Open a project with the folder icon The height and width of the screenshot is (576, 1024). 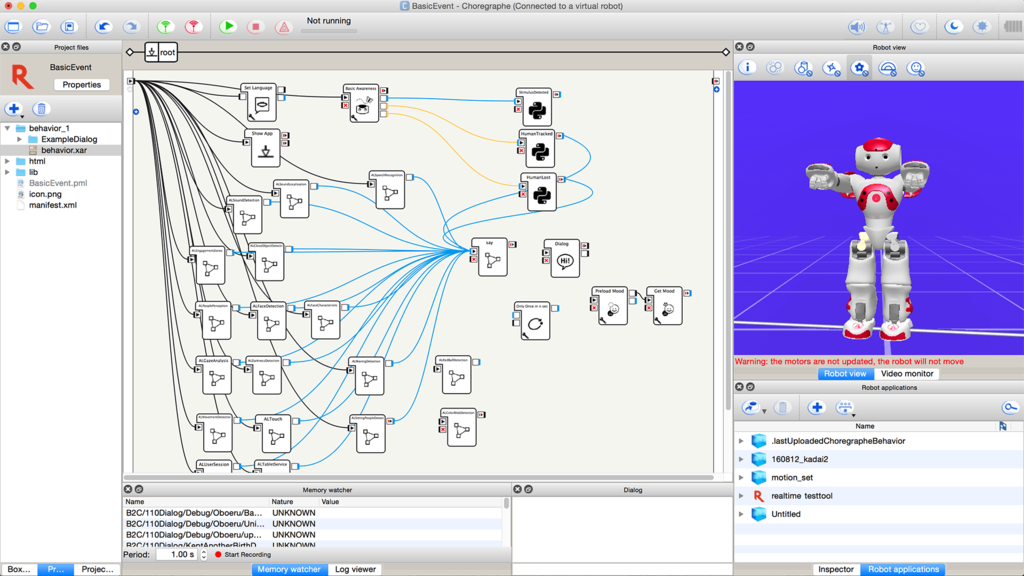[x=41, y=27]
